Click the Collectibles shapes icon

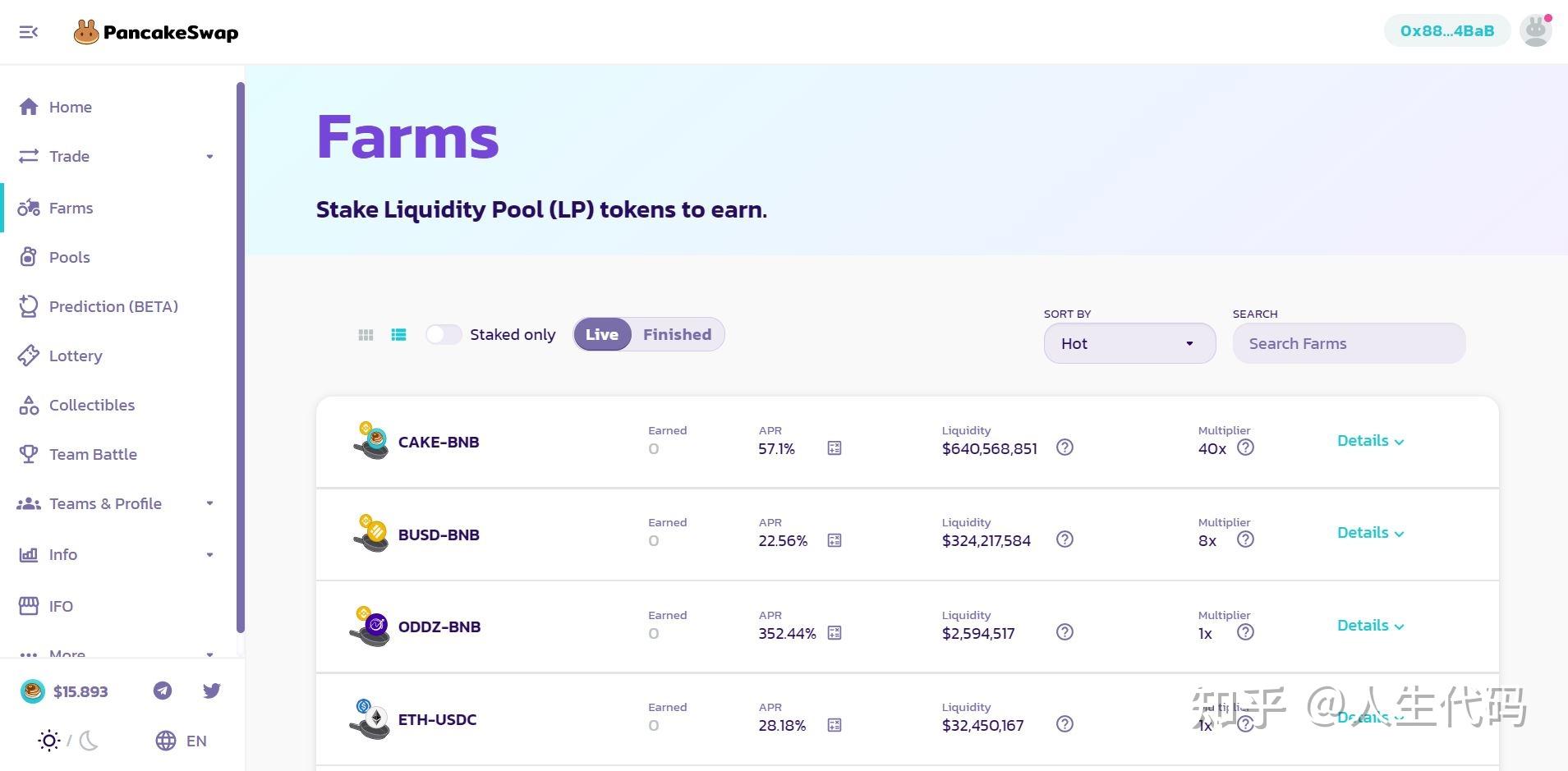coord(29,405)
